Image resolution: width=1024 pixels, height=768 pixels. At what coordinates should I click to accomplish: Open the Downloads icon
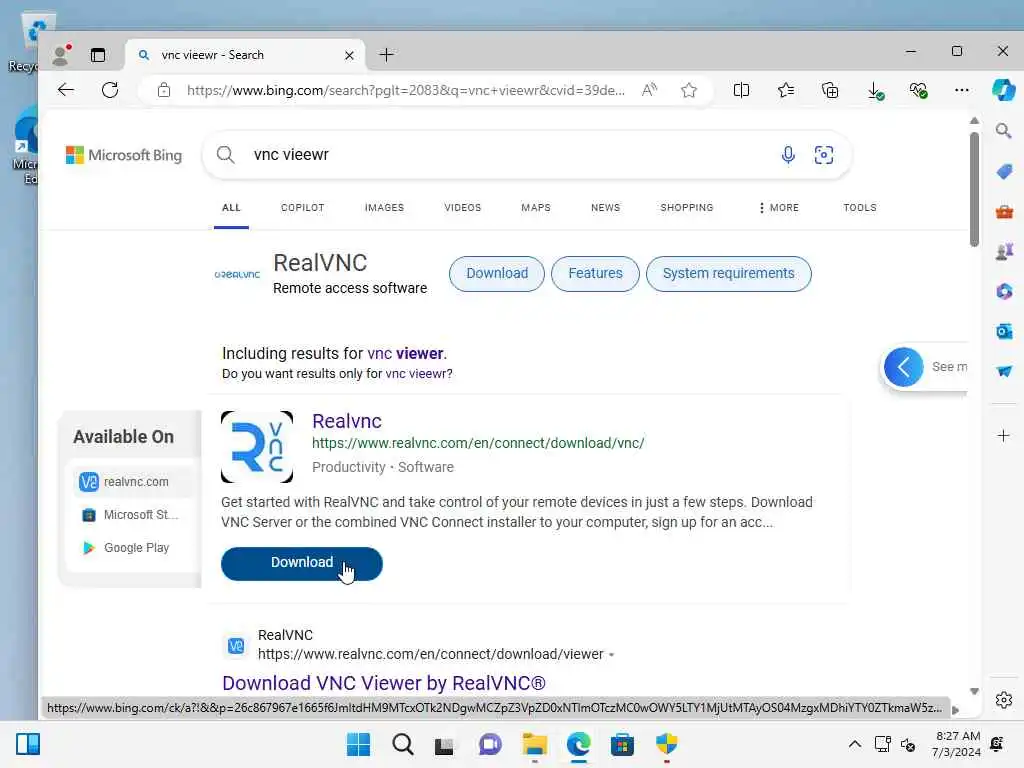(875, 90)
